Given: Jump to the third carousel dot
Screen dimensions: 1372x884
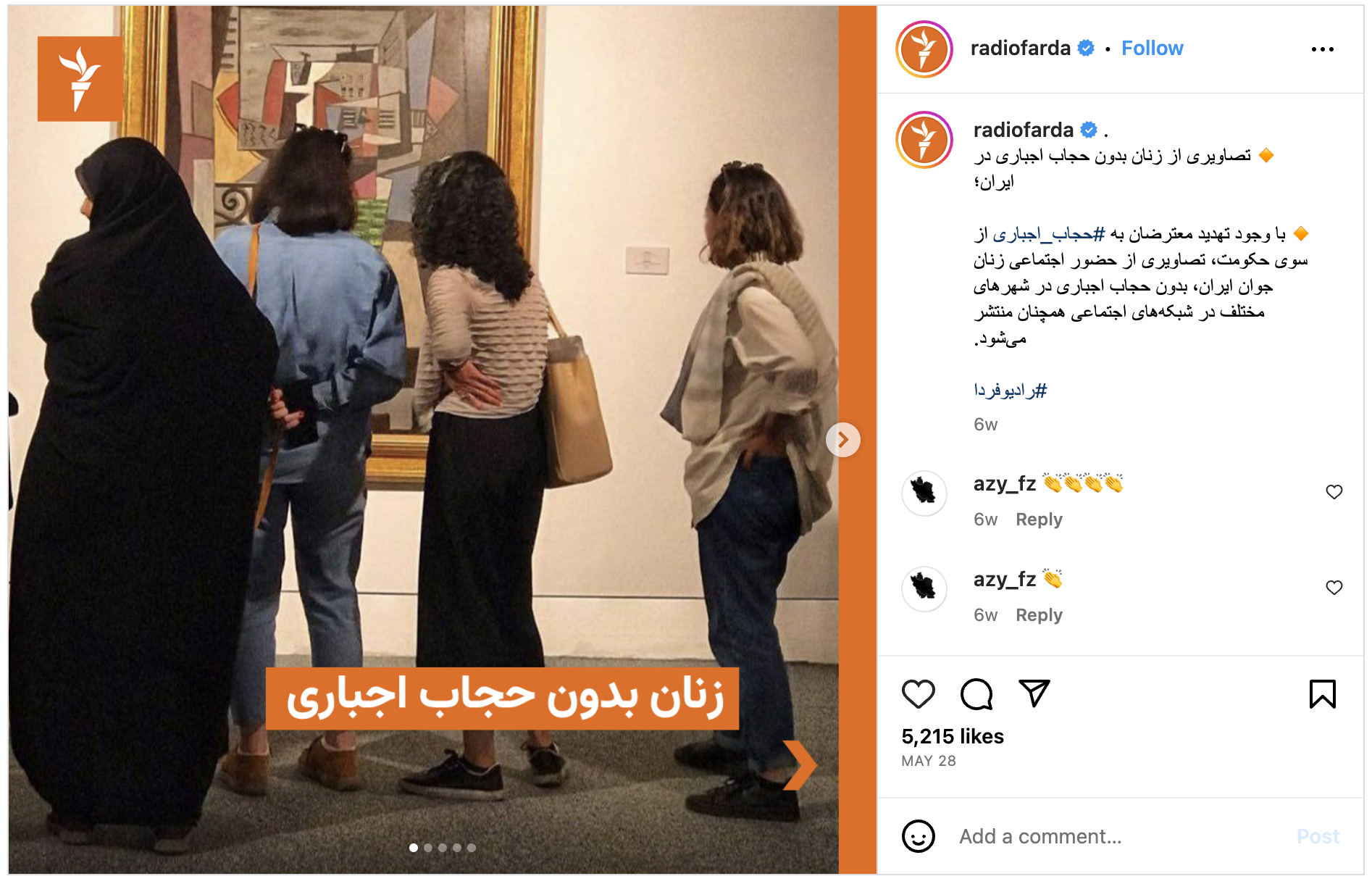Looking at the screenshot, I should tap(443, 848).
